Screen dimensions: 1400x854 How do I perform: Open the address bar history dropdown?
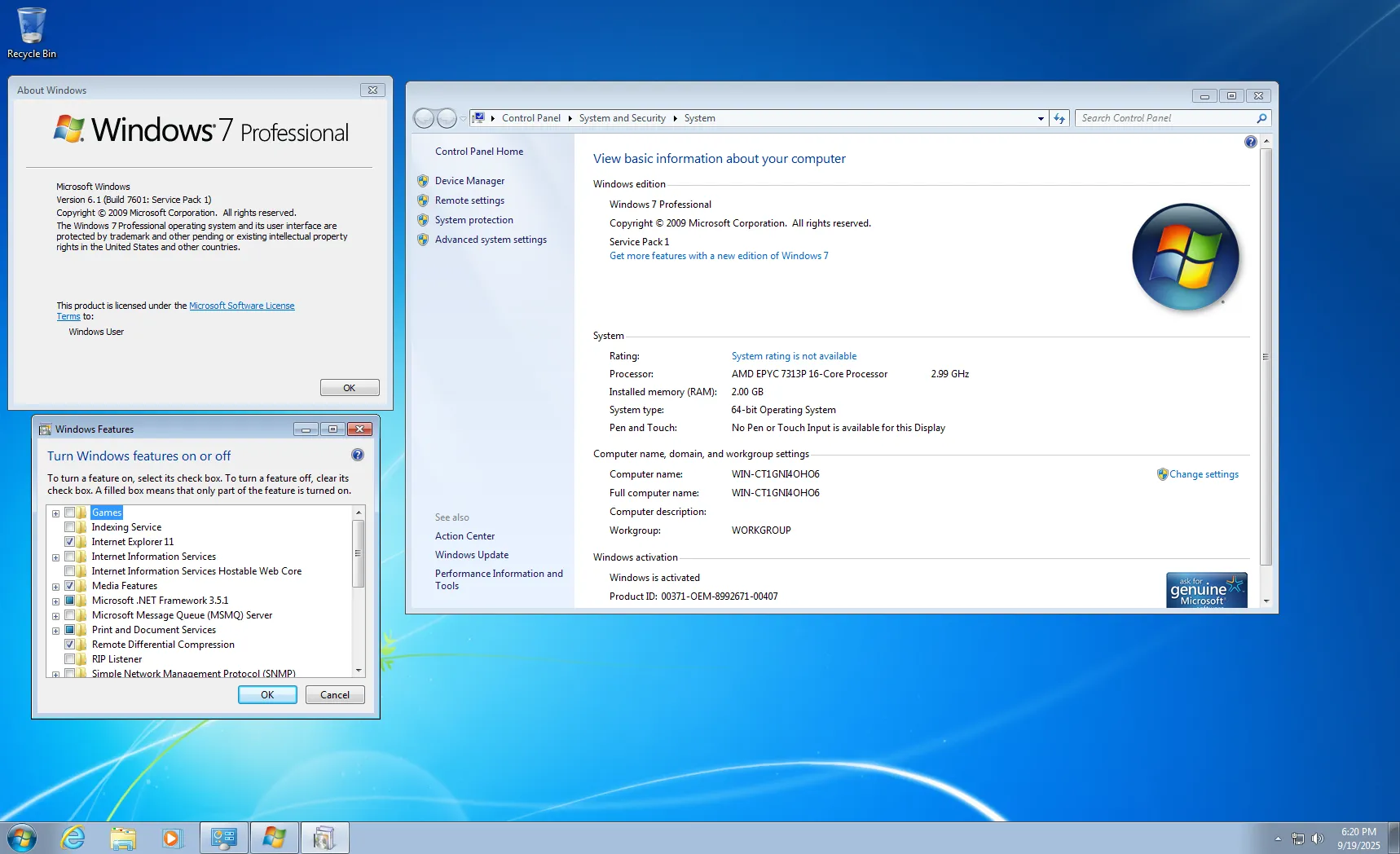pos(1041,118)
